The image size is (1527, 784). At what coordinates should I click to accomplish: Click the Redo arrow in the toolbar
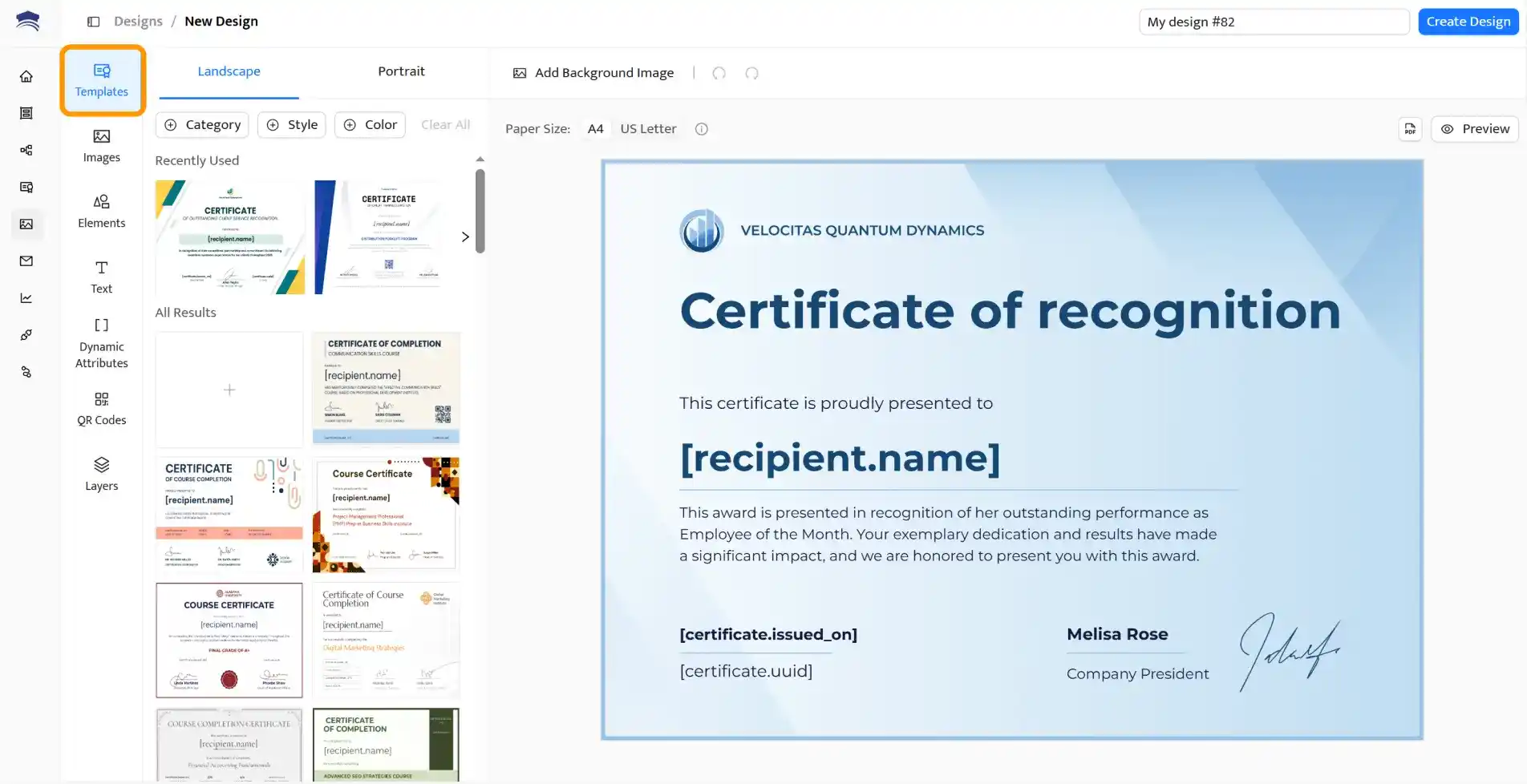pos(751,73)
